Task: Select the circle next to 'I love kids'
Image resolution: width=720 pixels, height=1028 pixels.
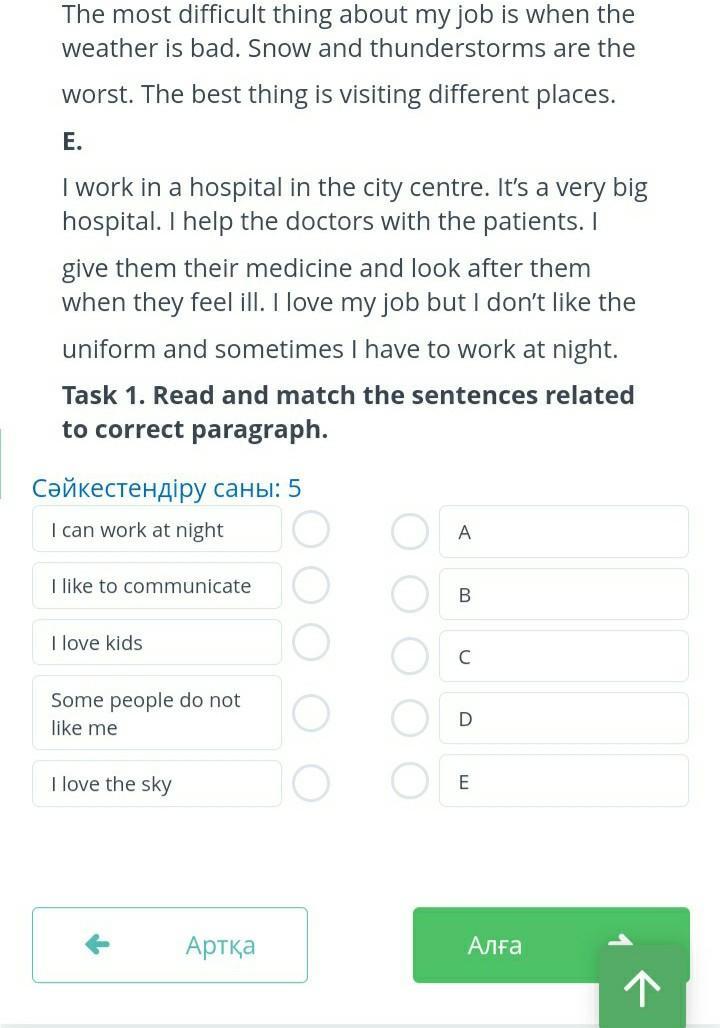Action: tap(311, 642)
